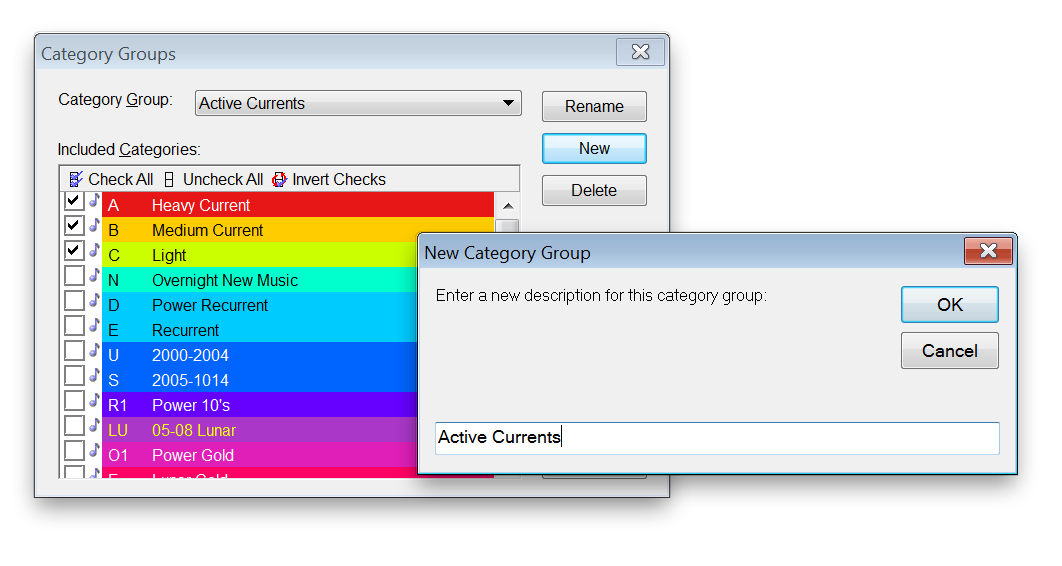This screenshot has height=566, width=1062.
Task: Click the Rename button
Action: (594, 107)
